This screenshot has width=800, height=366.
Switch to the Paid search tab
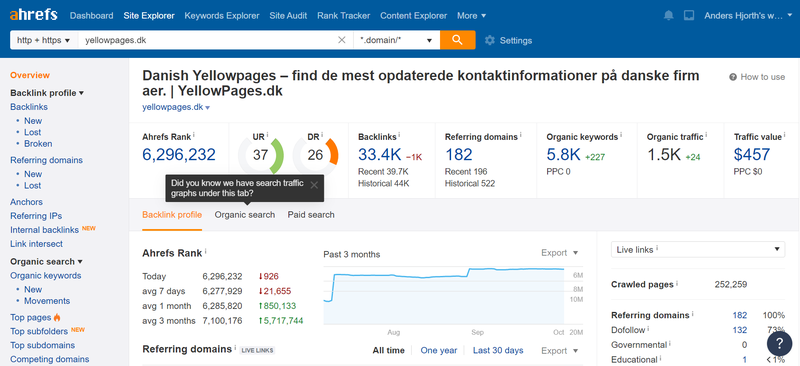(x=311, y=215)
